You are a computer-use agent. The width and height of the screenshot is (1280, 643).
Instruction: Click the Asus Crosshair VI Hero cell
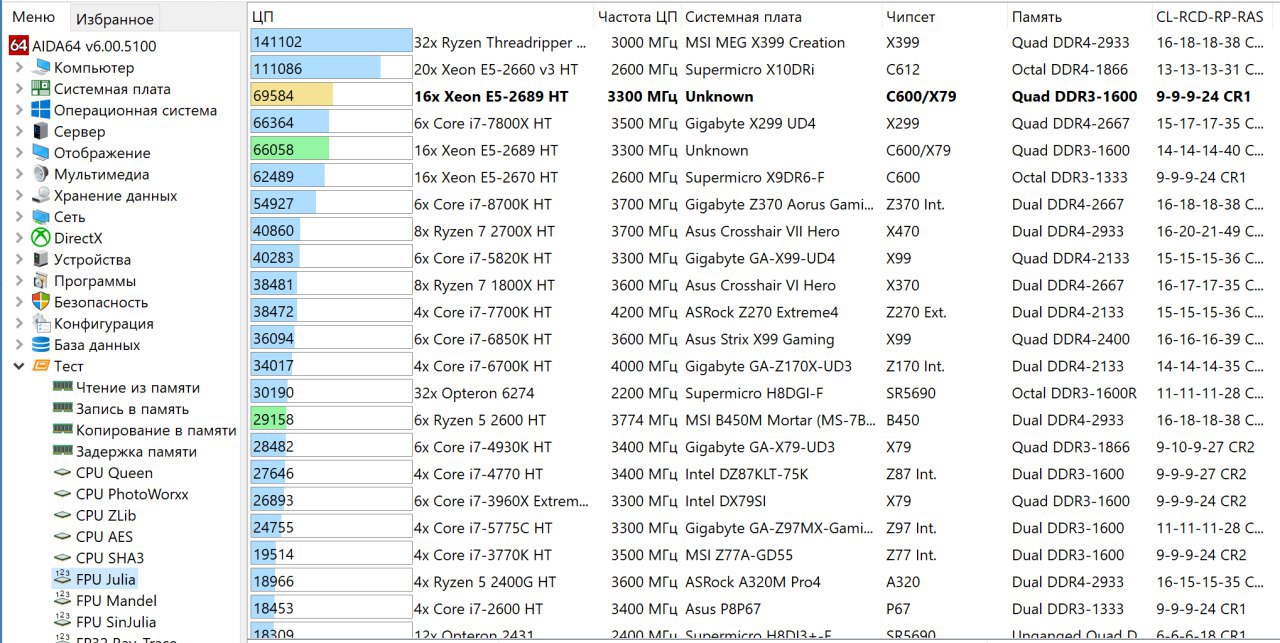(760, 286)
